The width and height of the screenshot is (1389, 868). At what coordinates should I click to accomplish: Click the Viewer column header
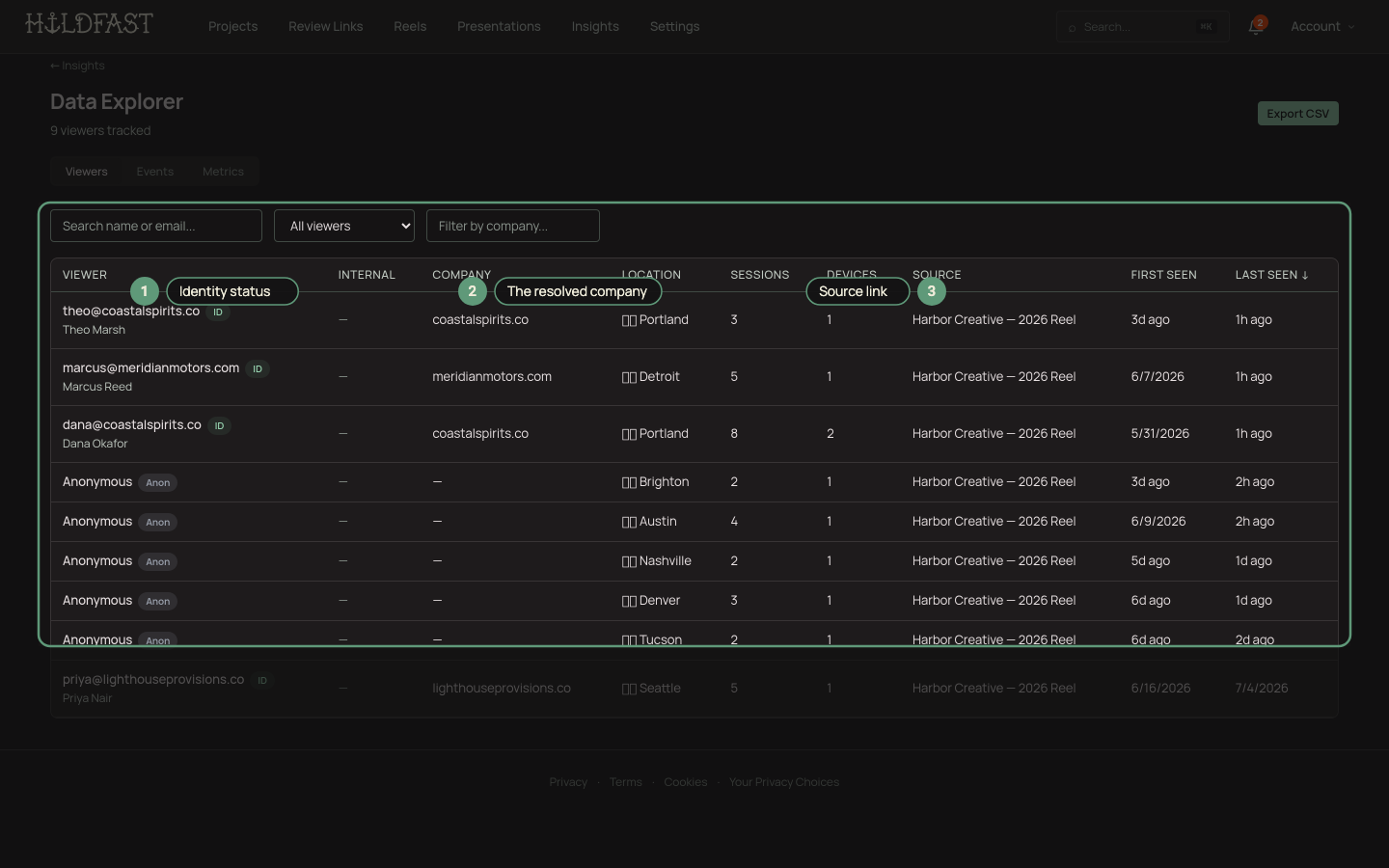point(85,275)
